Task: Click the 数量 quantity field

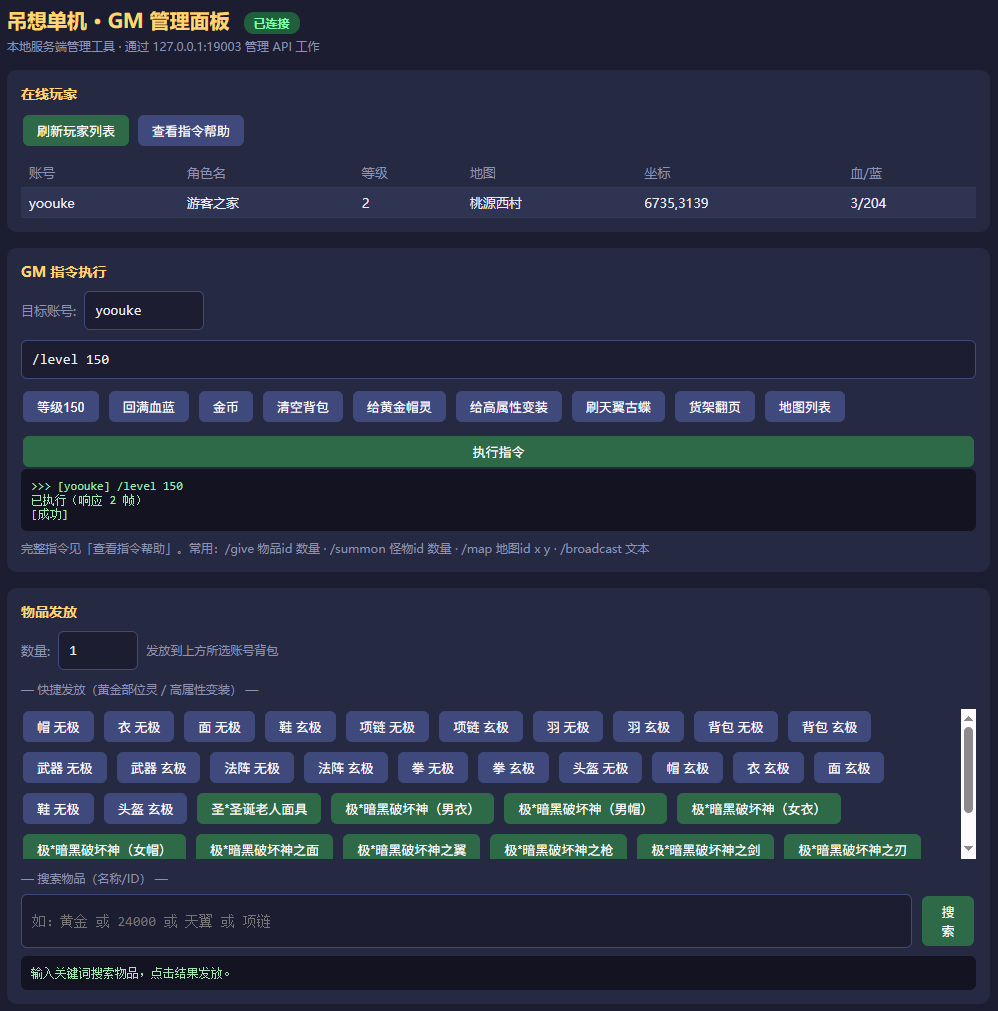Action: tap(98, 651)
